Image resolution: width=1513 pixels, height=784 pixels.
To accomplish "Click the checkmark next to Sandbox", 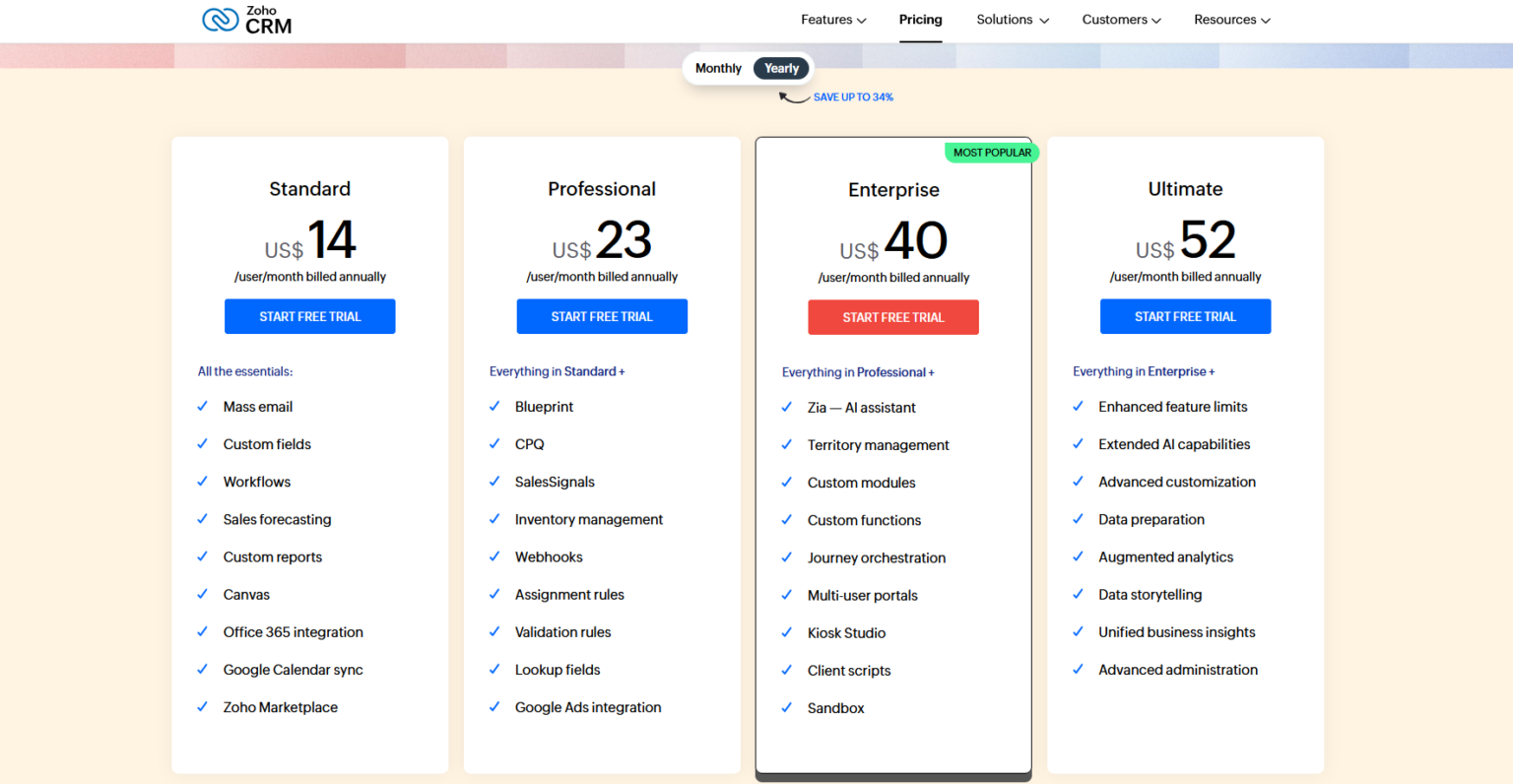I will 786,707.
